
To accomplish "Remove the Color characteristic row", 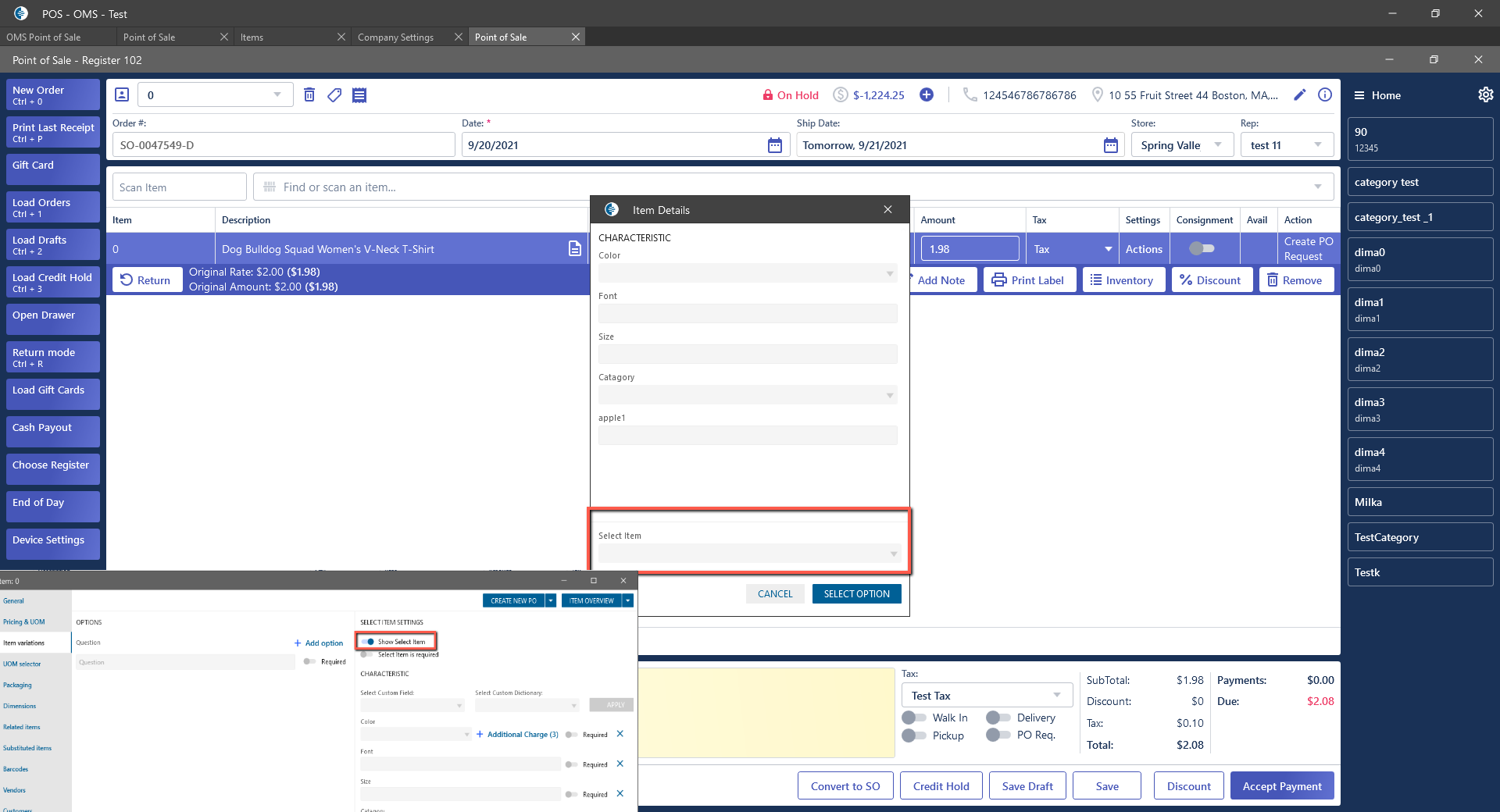I will coord(620,734).
